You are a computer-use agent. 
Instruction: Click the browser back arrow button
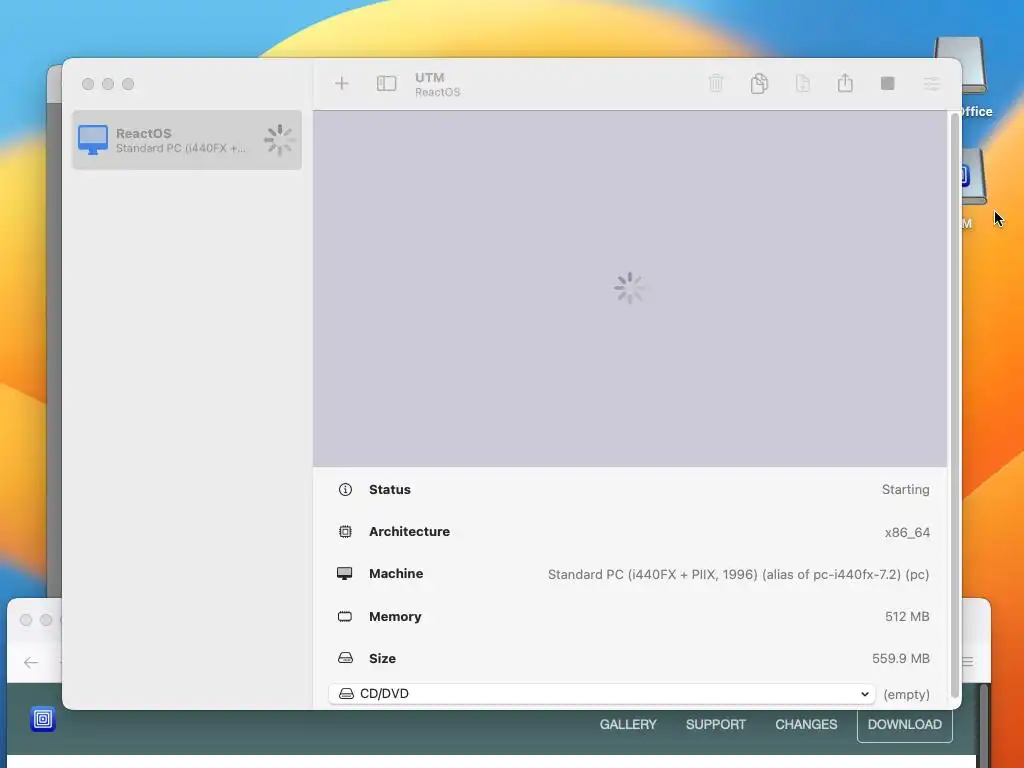pos(31,663)
